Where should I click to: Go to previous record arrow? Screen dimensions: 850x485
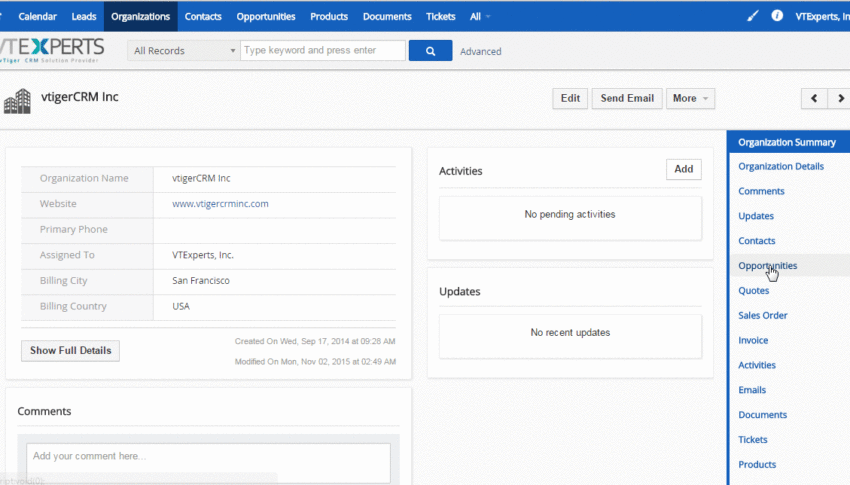tap(814, 99)
